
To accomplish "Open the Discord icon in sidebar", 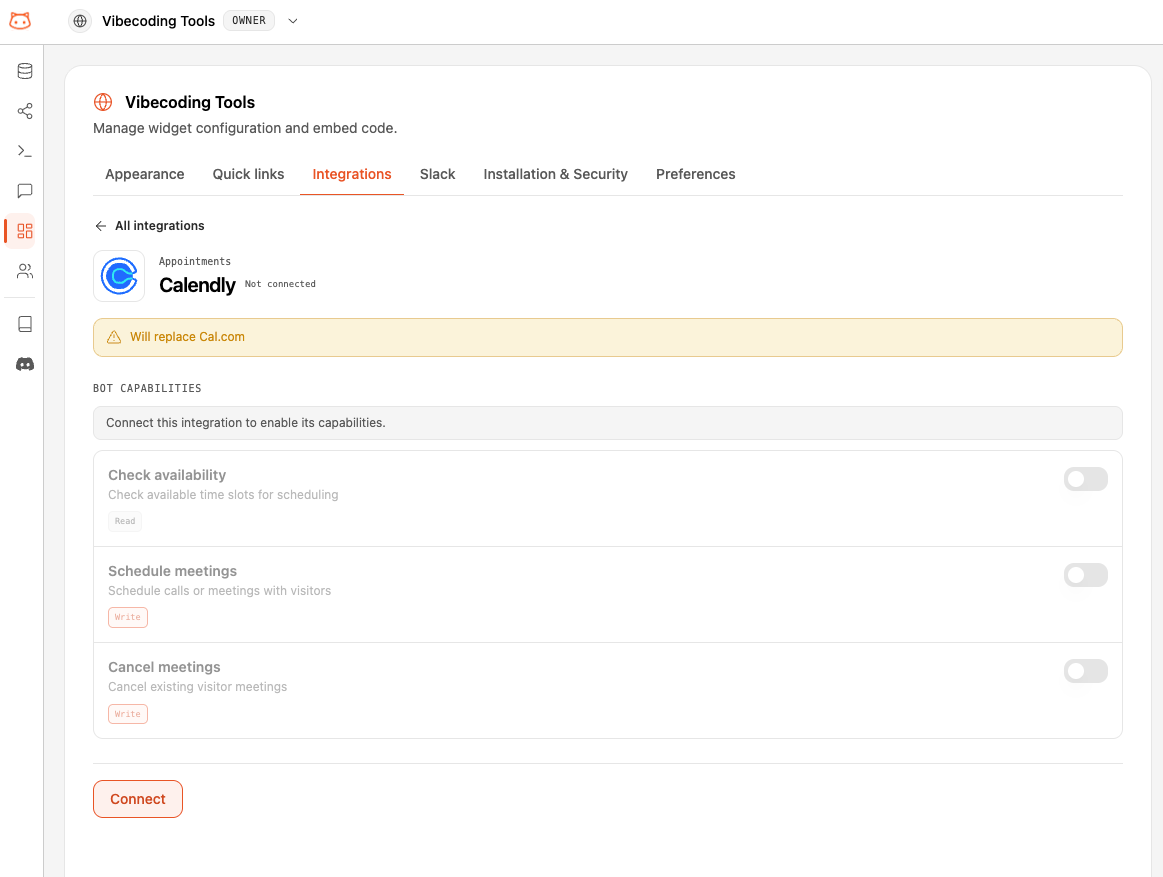I will point(24,364).
